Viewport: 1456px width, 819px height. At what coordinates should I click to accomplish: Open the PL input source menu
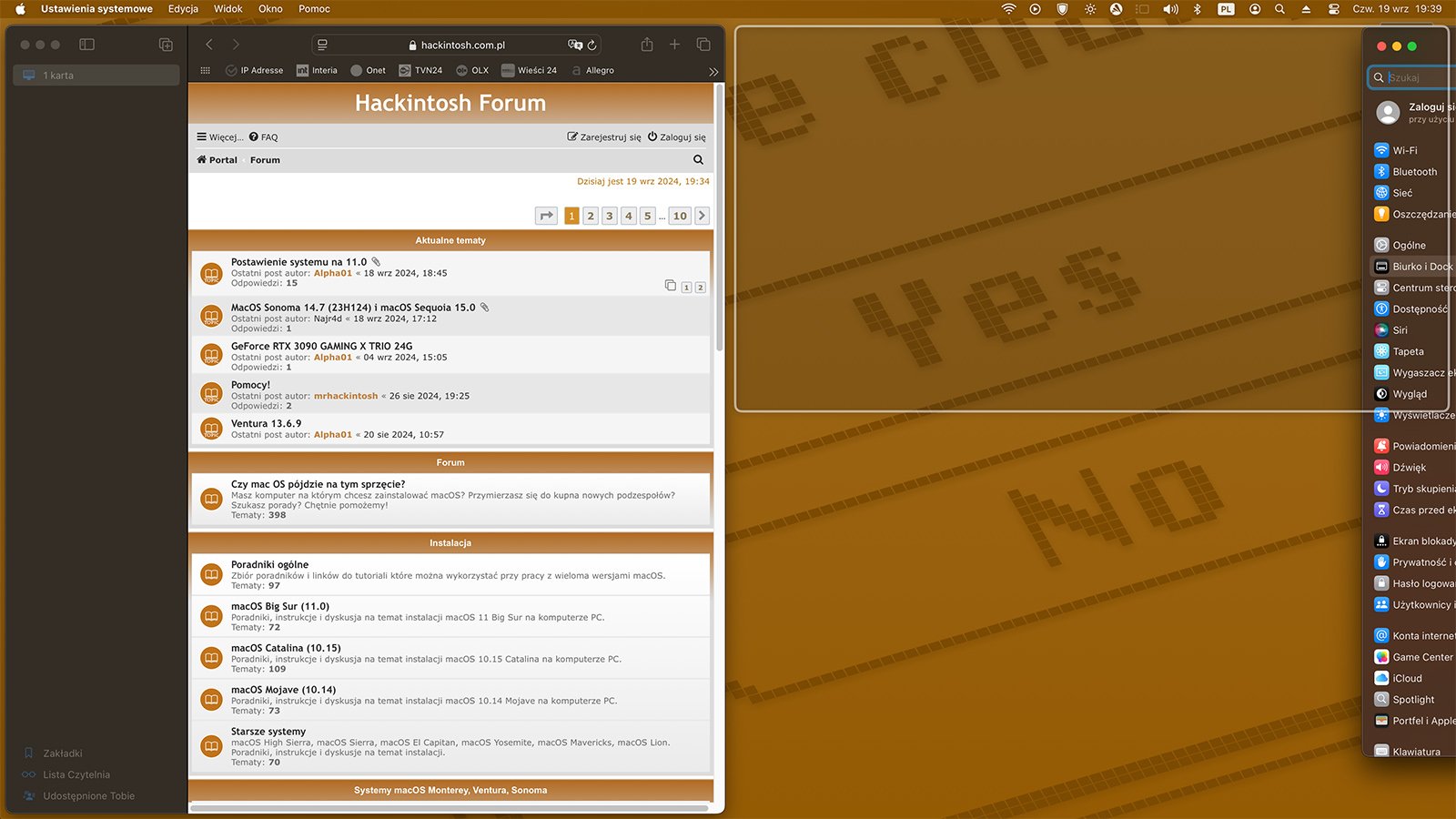[x=1226, y=9]
